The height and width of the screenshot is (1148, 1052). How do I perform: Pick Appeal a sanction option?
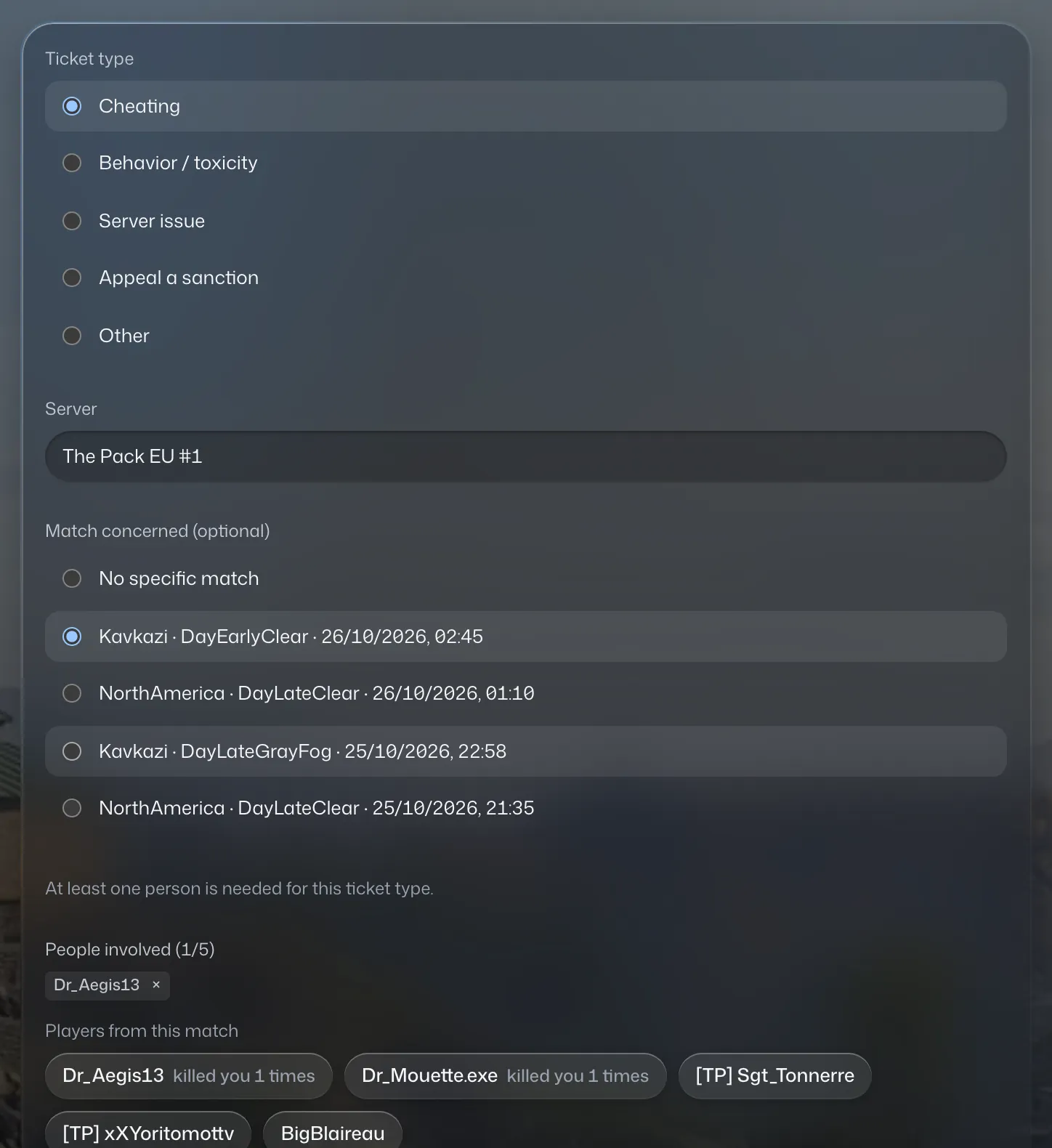point(525,278)
